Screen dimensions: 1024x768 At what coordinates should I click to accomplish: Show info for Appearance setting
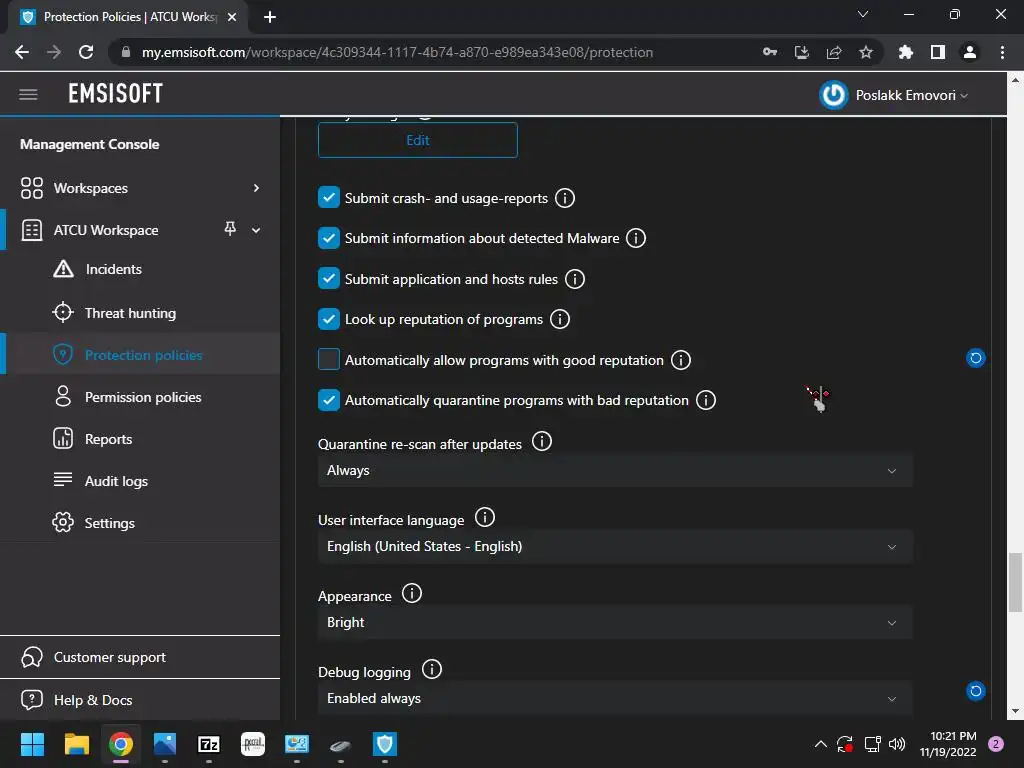click(411, 594)
